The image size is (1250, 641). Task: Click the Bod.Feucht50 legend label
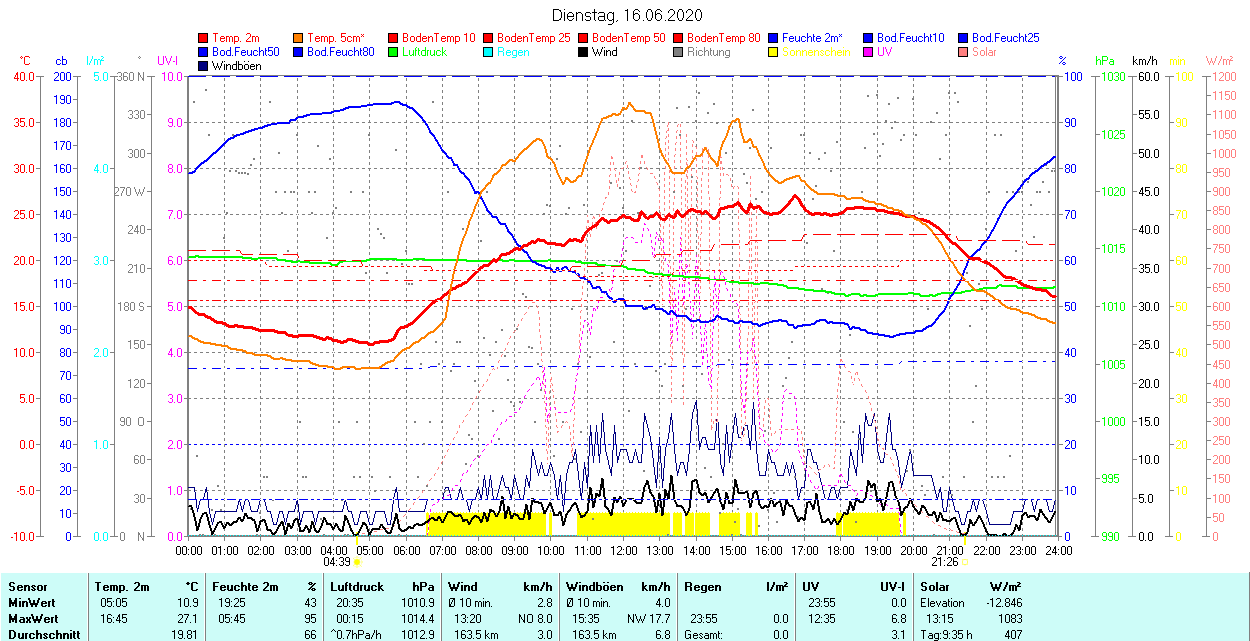pos(245,52)
